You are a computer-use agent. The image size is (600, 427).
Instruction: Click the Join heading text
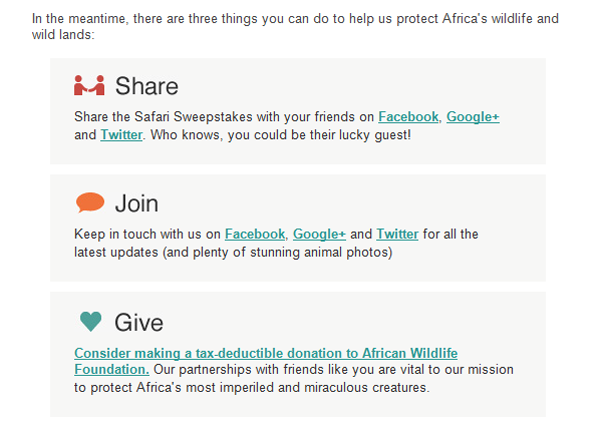137,203
